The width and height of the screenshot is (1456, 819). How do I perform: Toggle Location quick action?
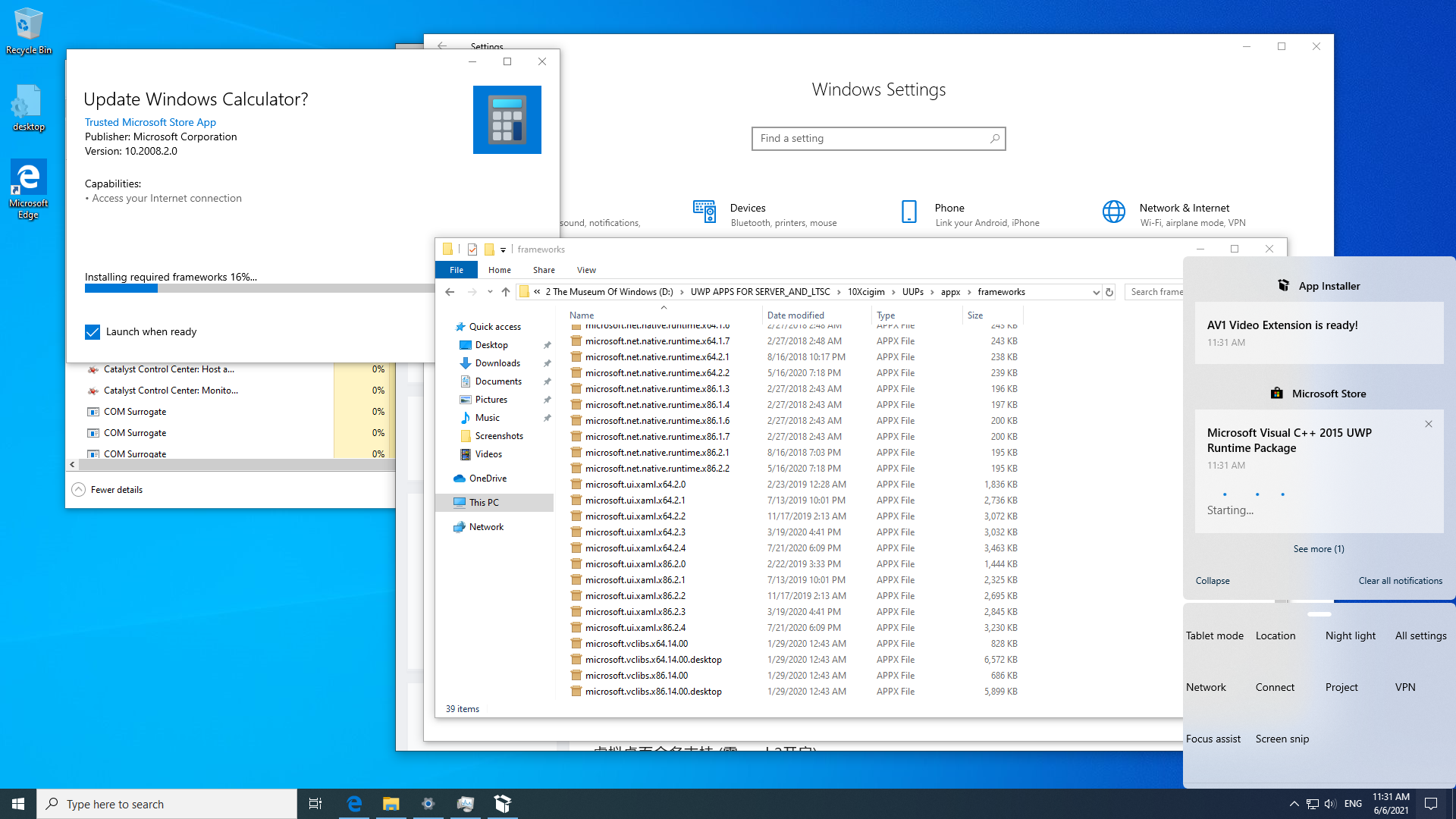[1276, 635]
